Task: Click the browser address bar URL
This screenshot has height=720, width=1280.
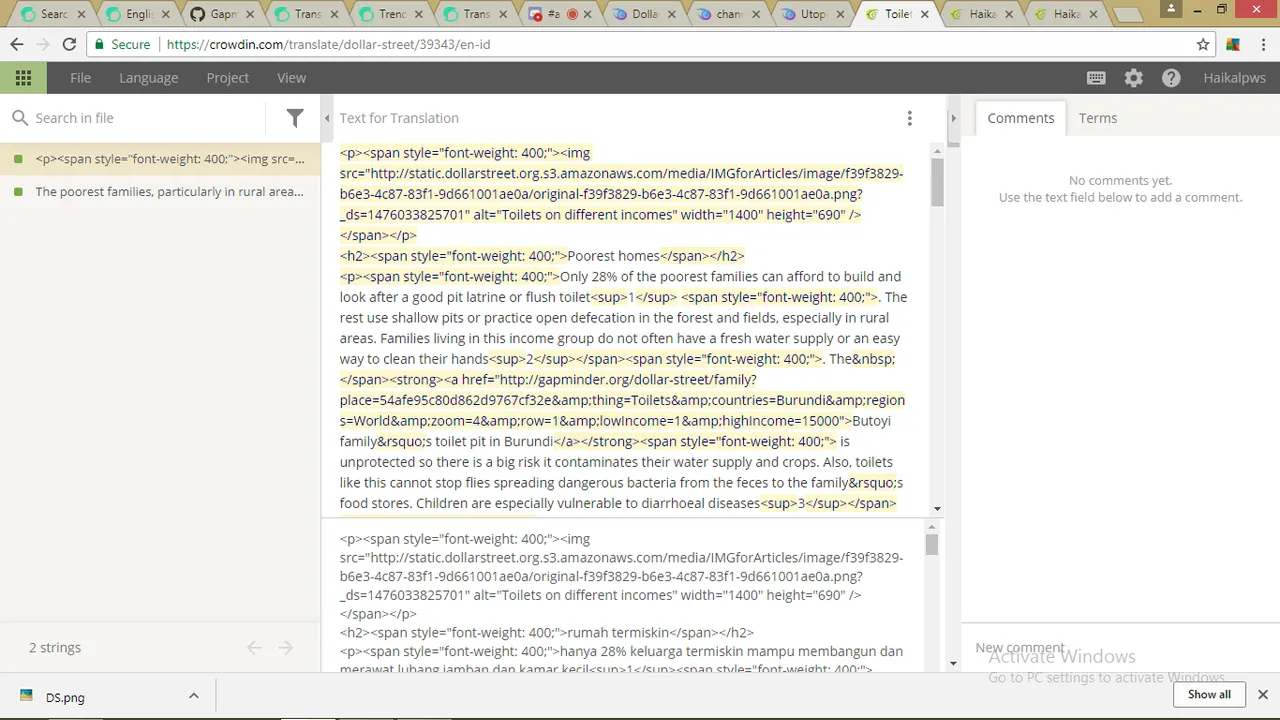Action: pos(328,44)
